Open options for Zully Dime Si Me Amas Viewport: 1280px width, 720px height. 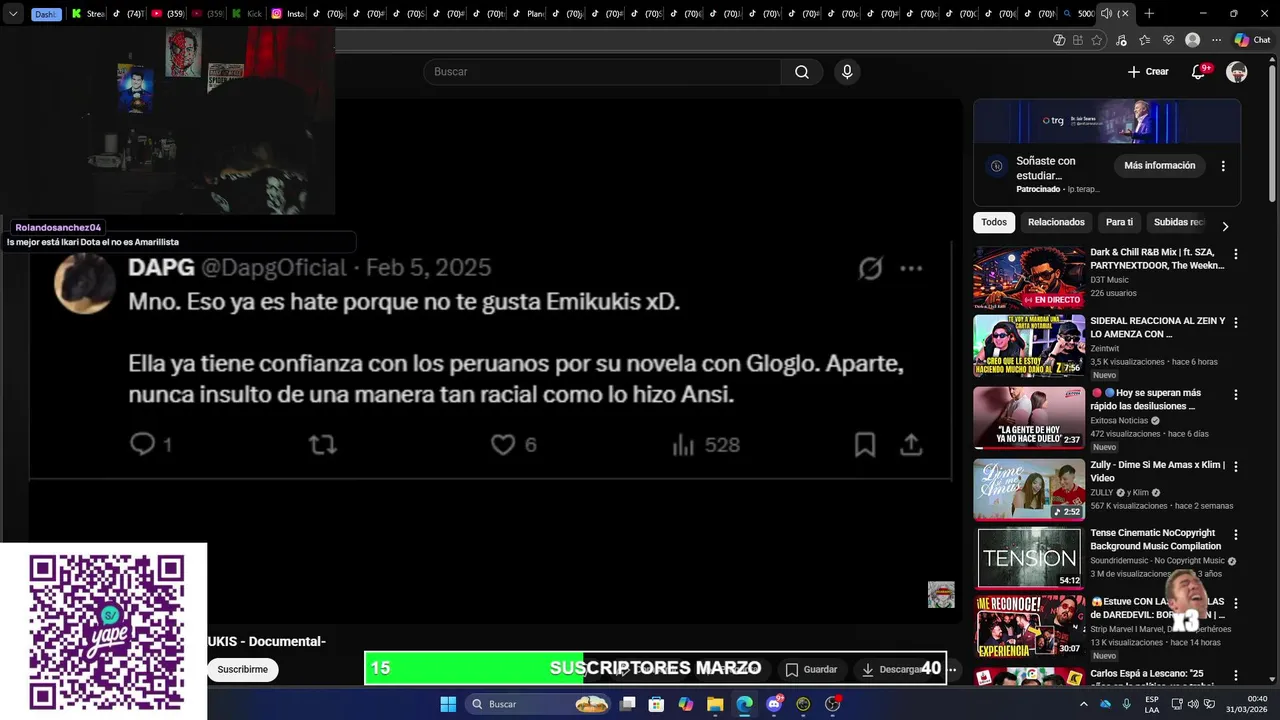[1235, 466]
